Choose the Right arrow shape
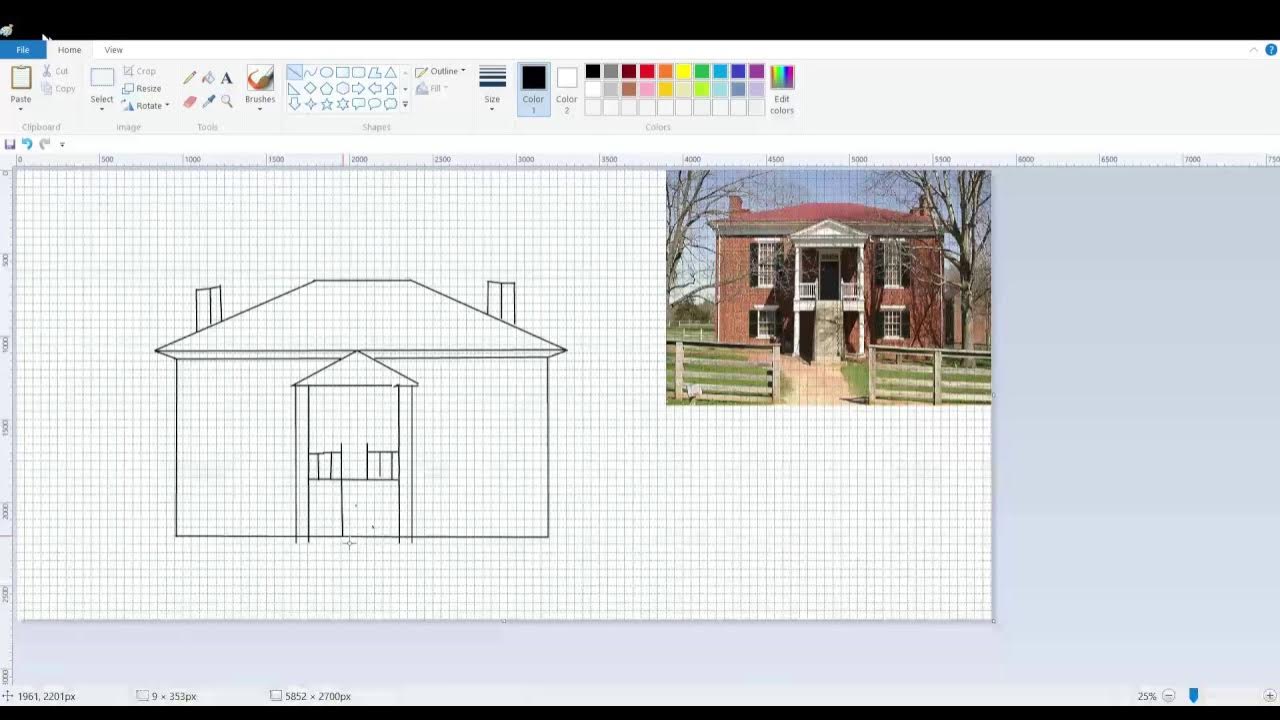The height and width of the screenshot is (720, 1280). point(358,88)
